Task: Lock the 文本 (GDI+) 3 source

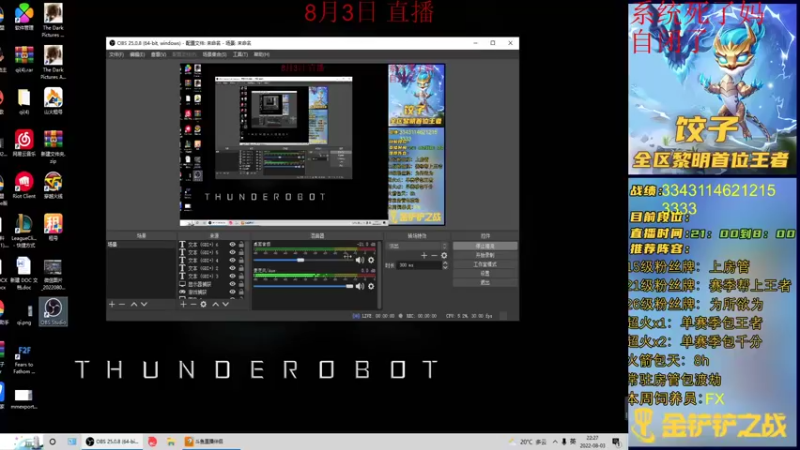Action: coord(241,276)
